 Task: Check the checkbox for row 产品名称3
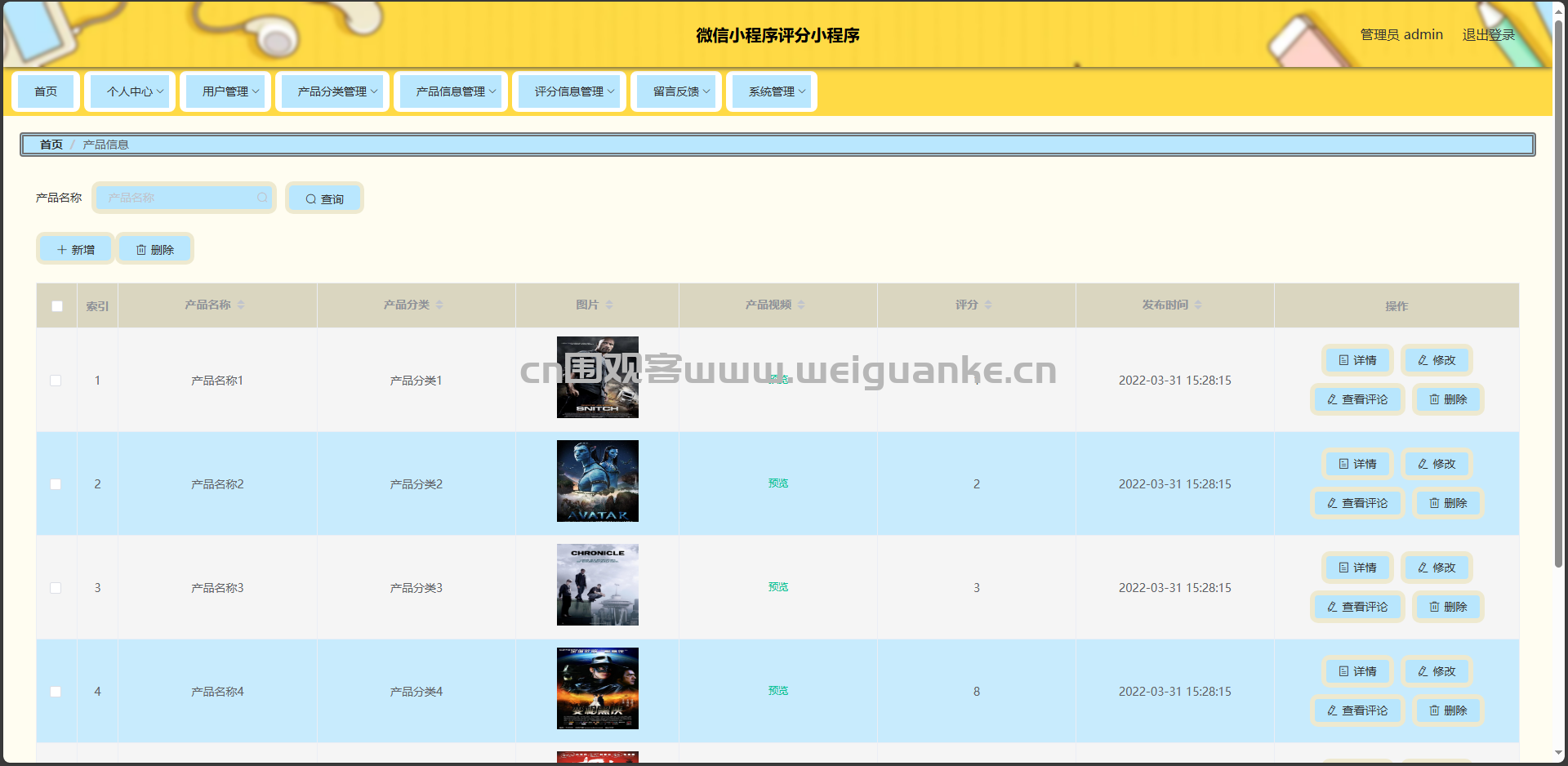[56, 588]
